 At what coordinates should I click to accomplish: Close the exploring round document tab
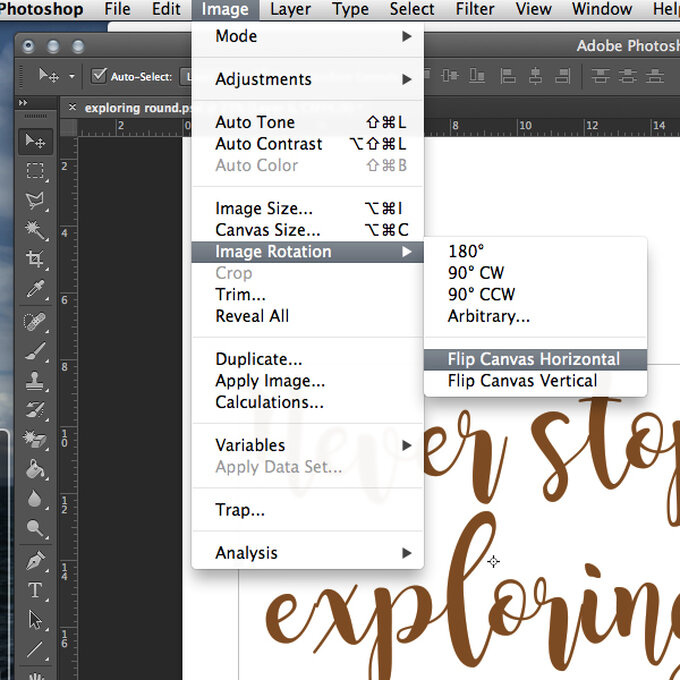[71, 108]
